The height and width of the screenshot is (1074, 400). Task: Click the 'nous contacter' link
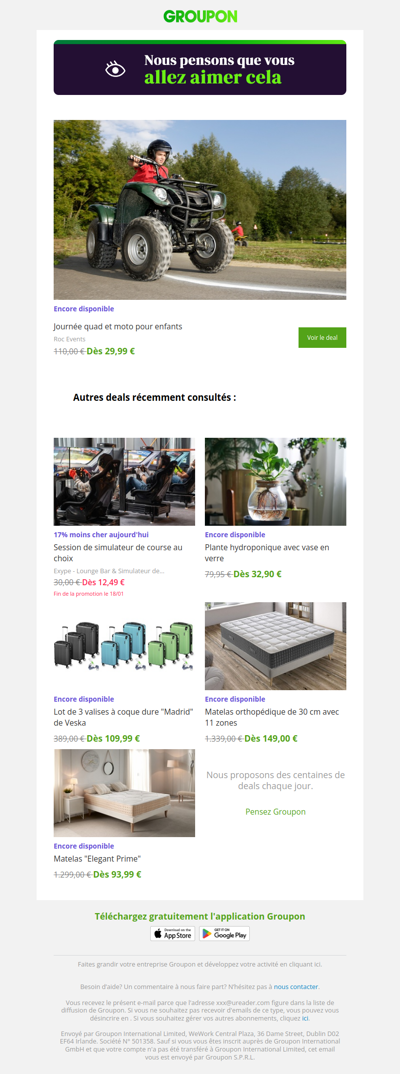coord(296,986)
